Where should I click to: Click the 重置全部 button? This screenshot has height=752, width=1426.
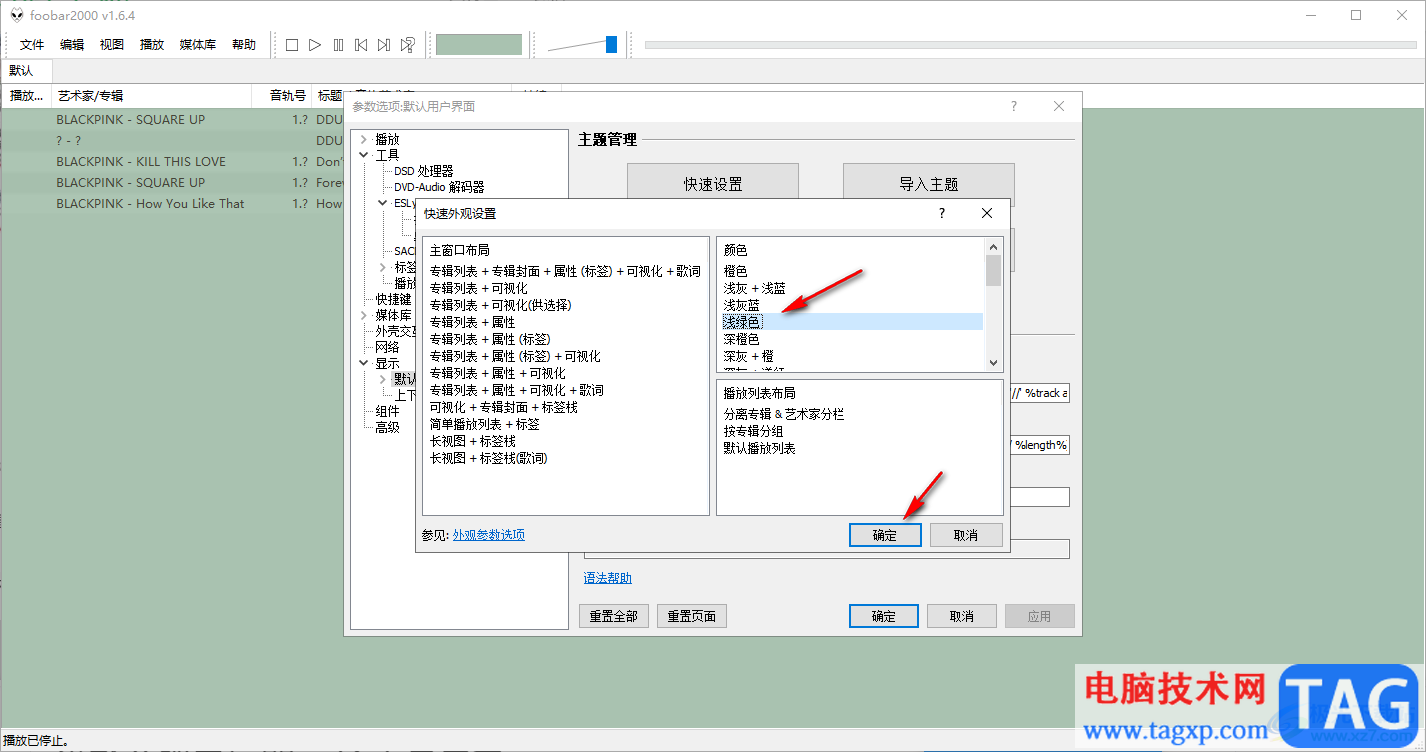(x=614, y=616)
